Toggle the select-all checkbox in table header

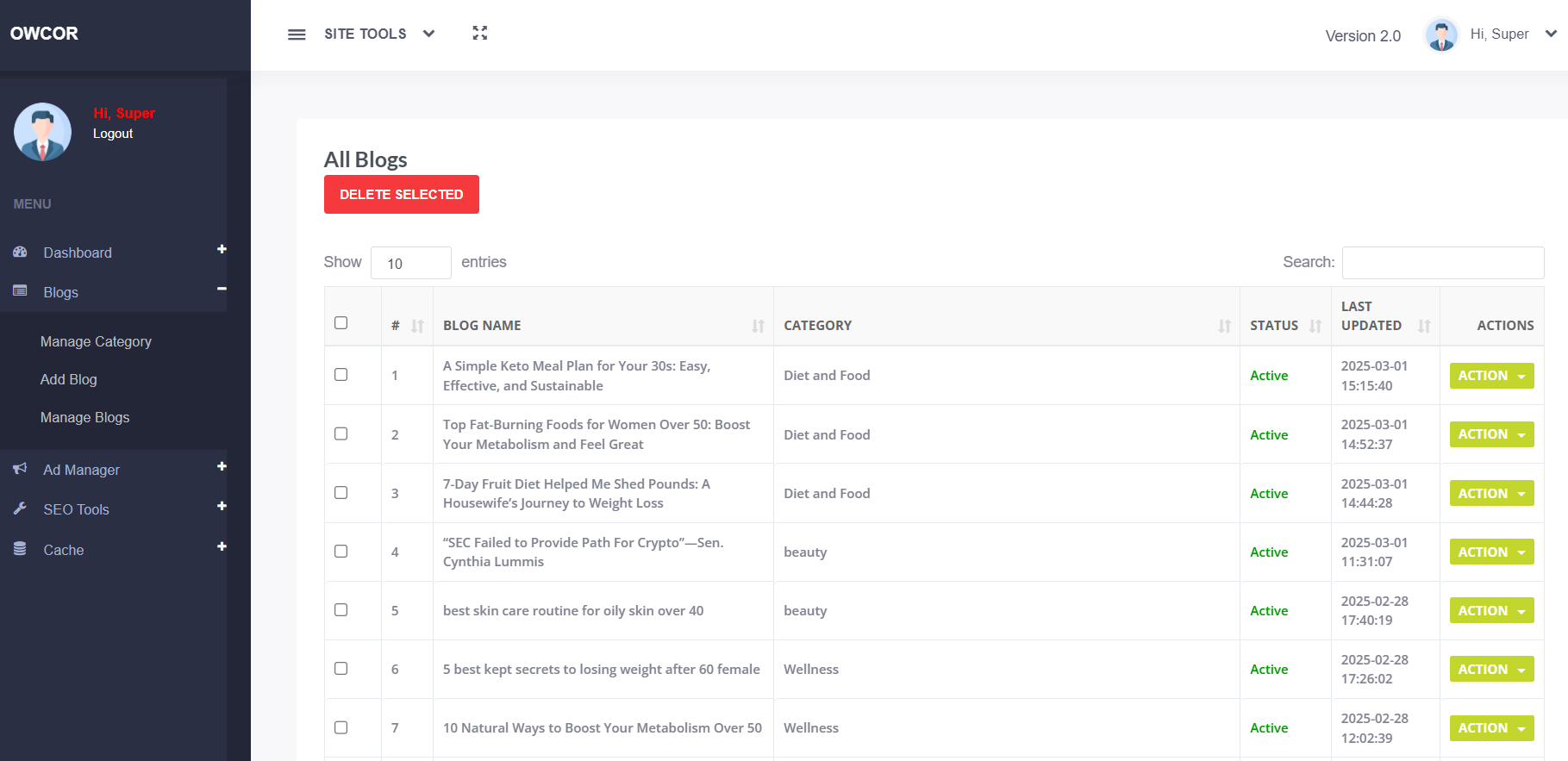341,323
